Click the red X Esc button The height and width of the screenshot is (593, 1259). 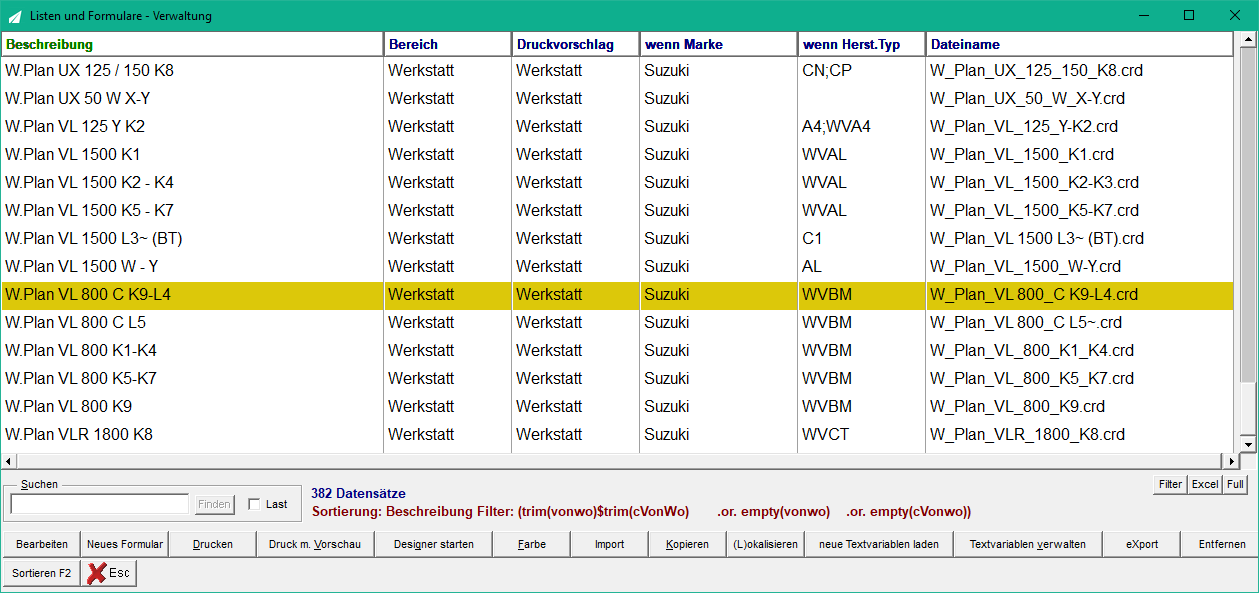coord(109,573)
